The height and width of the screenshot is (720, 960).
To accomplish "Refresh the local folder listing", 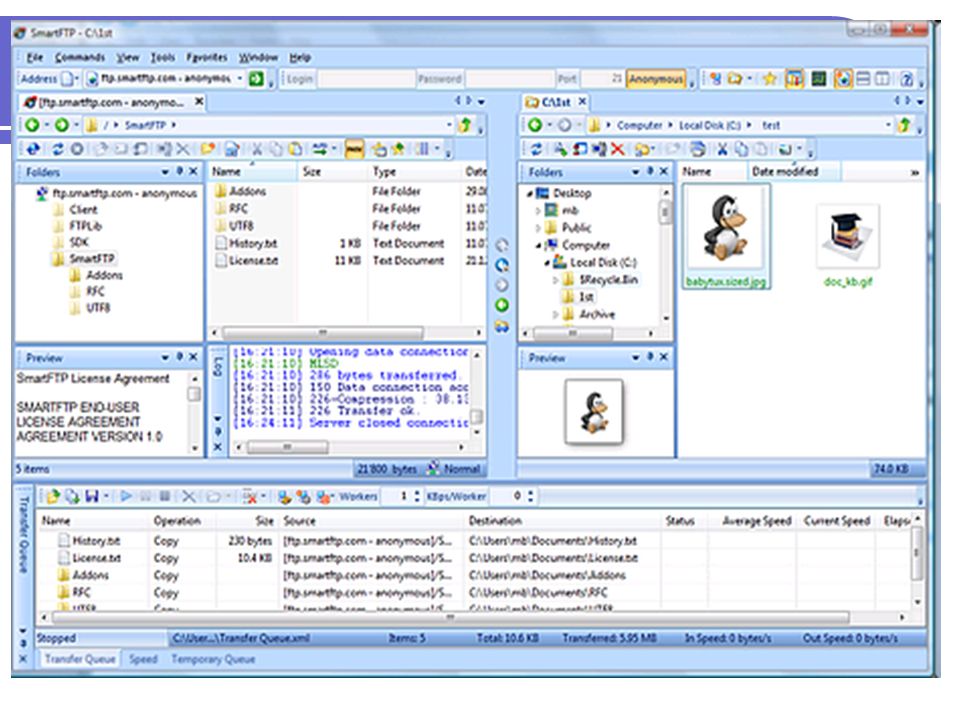I will pos(536,149).
